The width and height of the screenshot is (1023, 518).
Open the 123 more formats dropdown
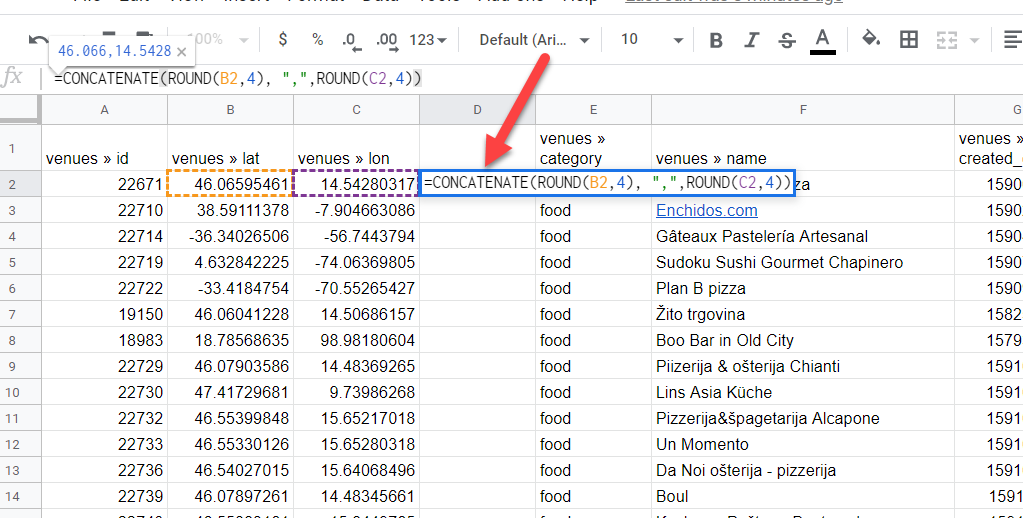[x=427, y=40]
